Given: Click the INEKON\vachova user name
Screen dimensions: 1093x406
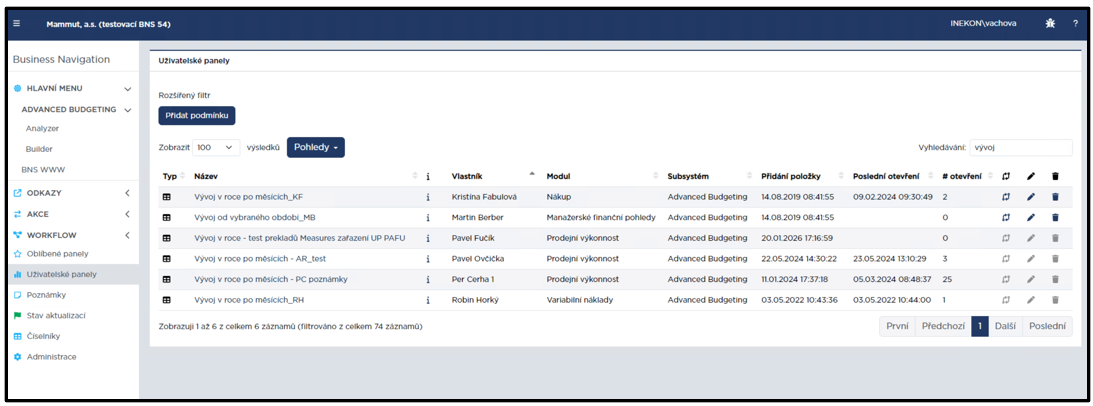Looking at the screenshot, I should (x=983, y=23).
